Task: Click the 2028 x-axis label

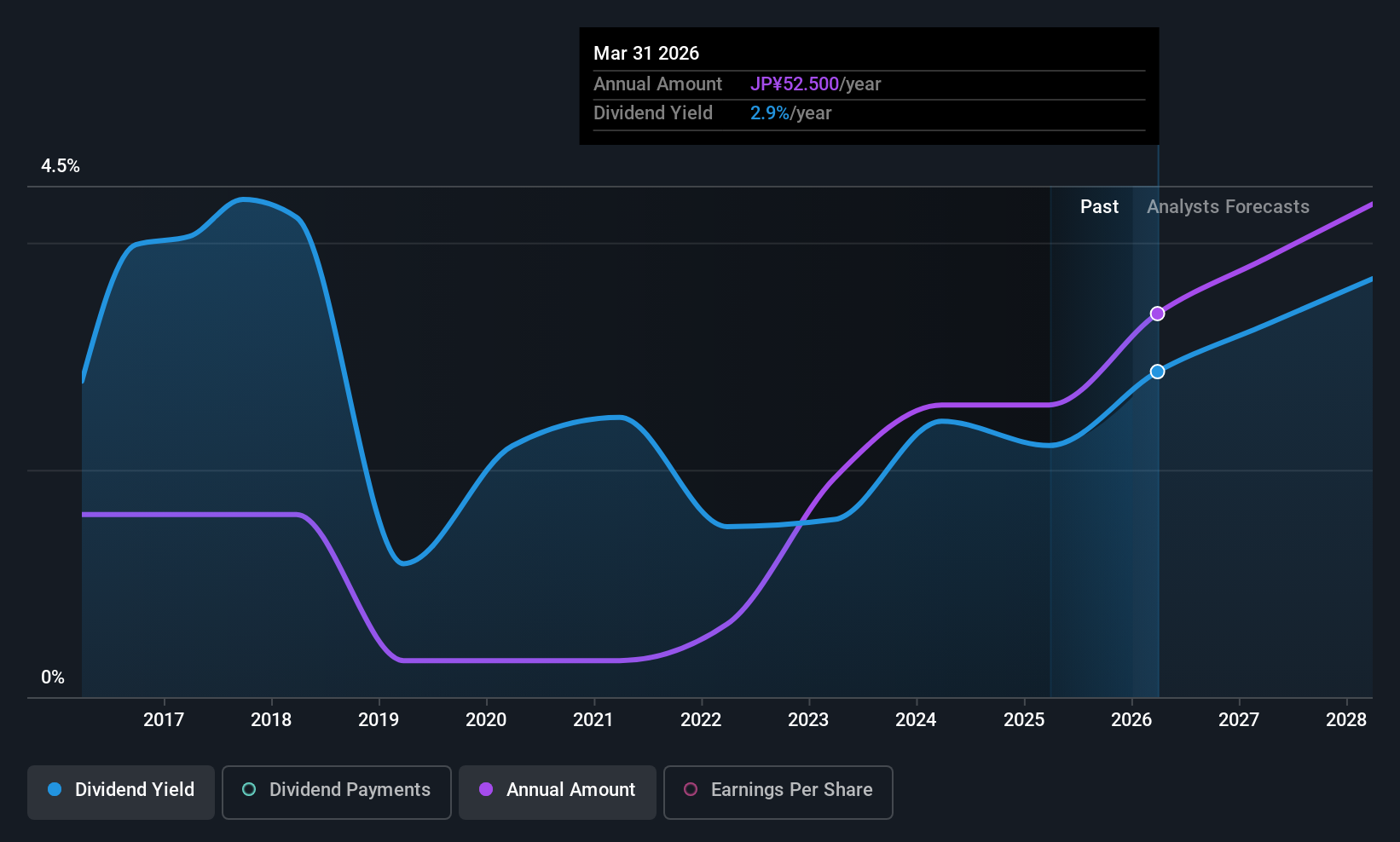Action: pyautogui.click(x=1346, y=720)
